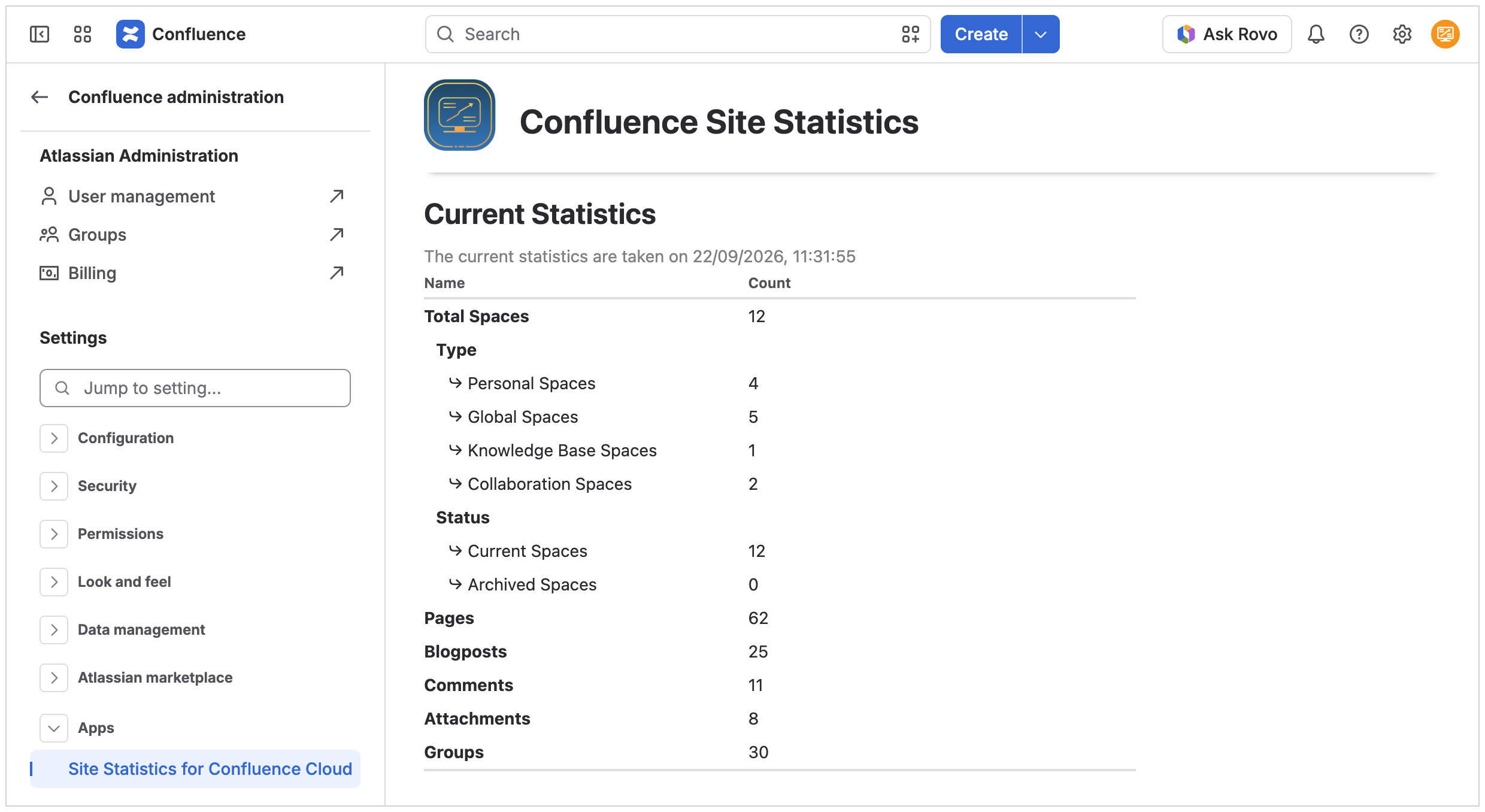Expand the Permissions section chevron

(54, 534)
